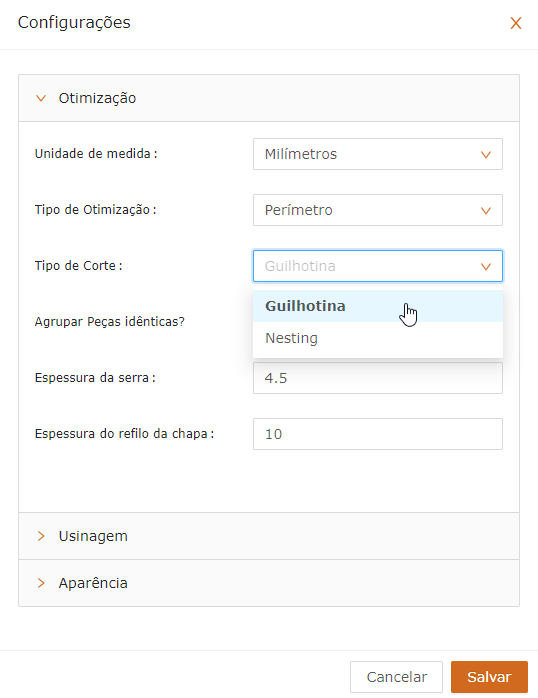This screenshot has width=538, height=698.
Task: Choose the Nesting option in list
Action: click(x=378, y=338)
